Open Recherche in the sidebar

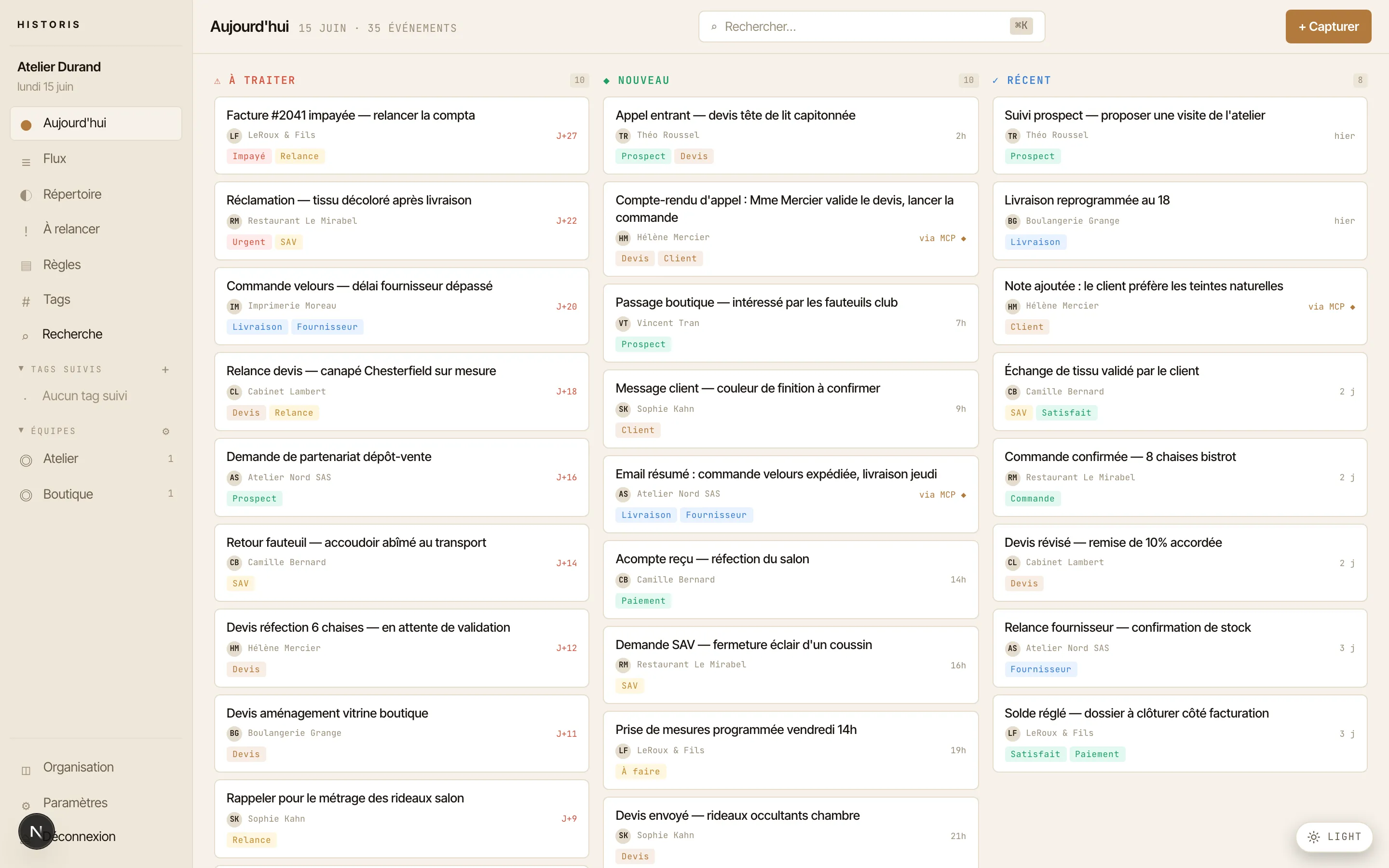96,335
